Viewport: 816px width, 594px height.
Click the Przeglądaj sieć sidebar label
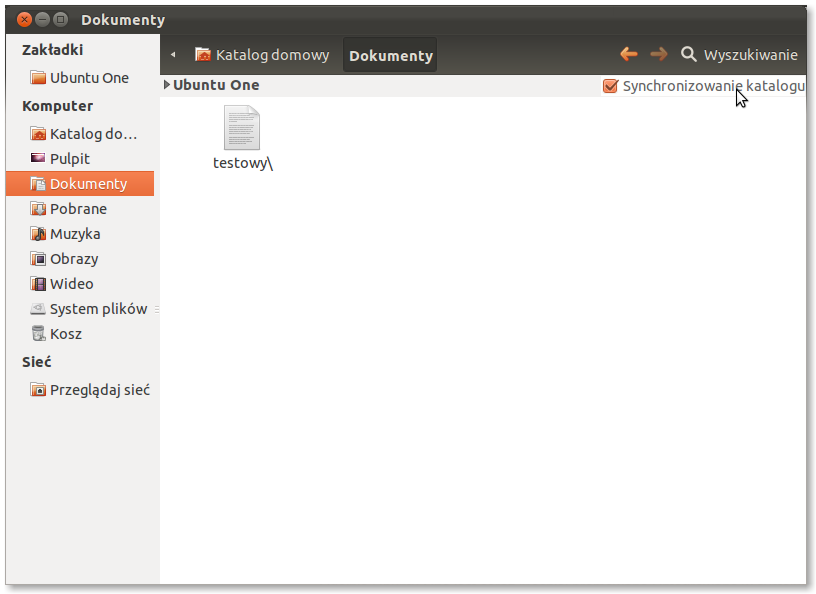[x=99, y=390]
